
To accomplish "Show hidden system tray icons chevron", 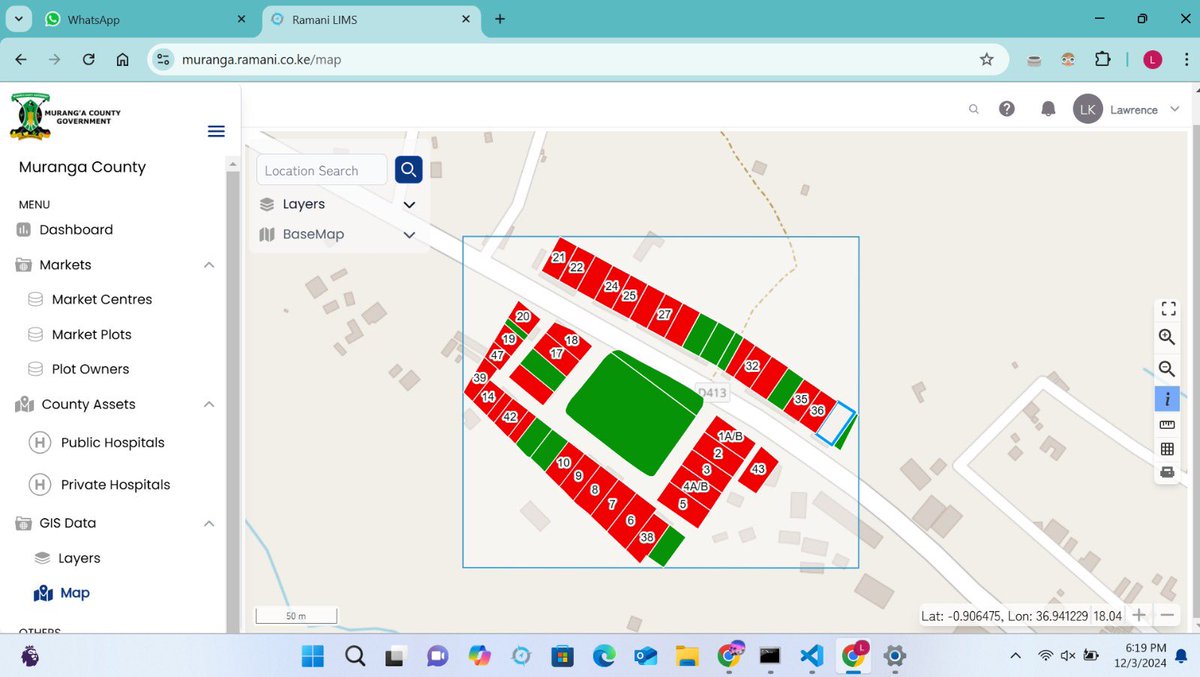I will tap(1016, 656).
